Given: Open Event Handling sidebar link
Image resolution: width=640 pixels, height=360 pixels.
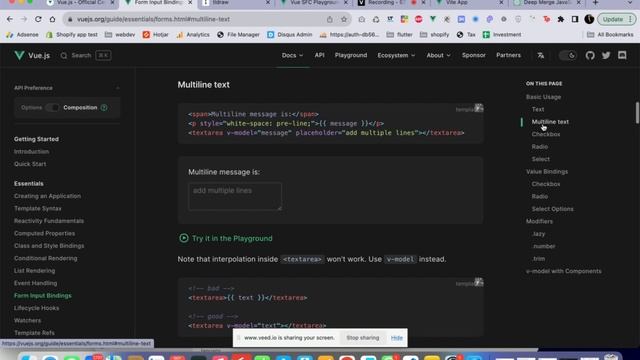Looking at the screenshot, I should 36,283.
